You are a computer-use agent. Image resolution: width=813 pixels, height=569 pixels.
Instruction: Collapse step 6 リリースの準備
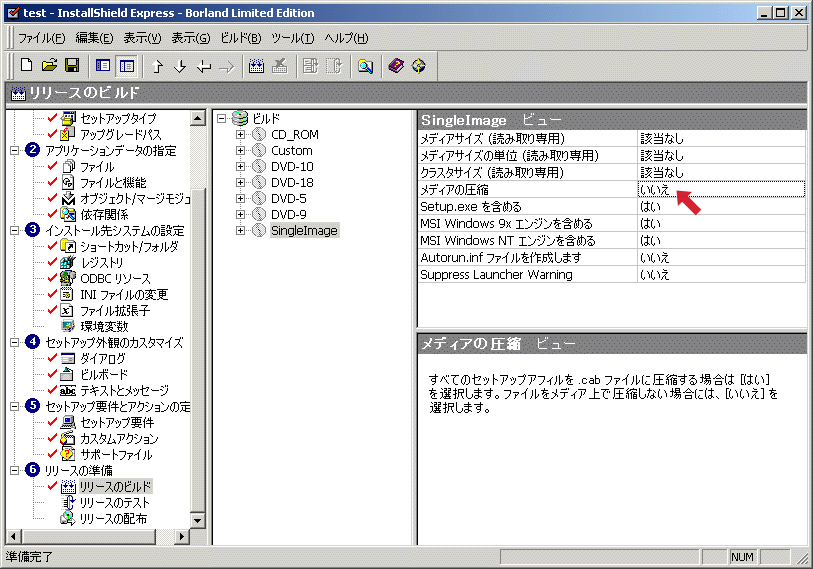(15, 470)
